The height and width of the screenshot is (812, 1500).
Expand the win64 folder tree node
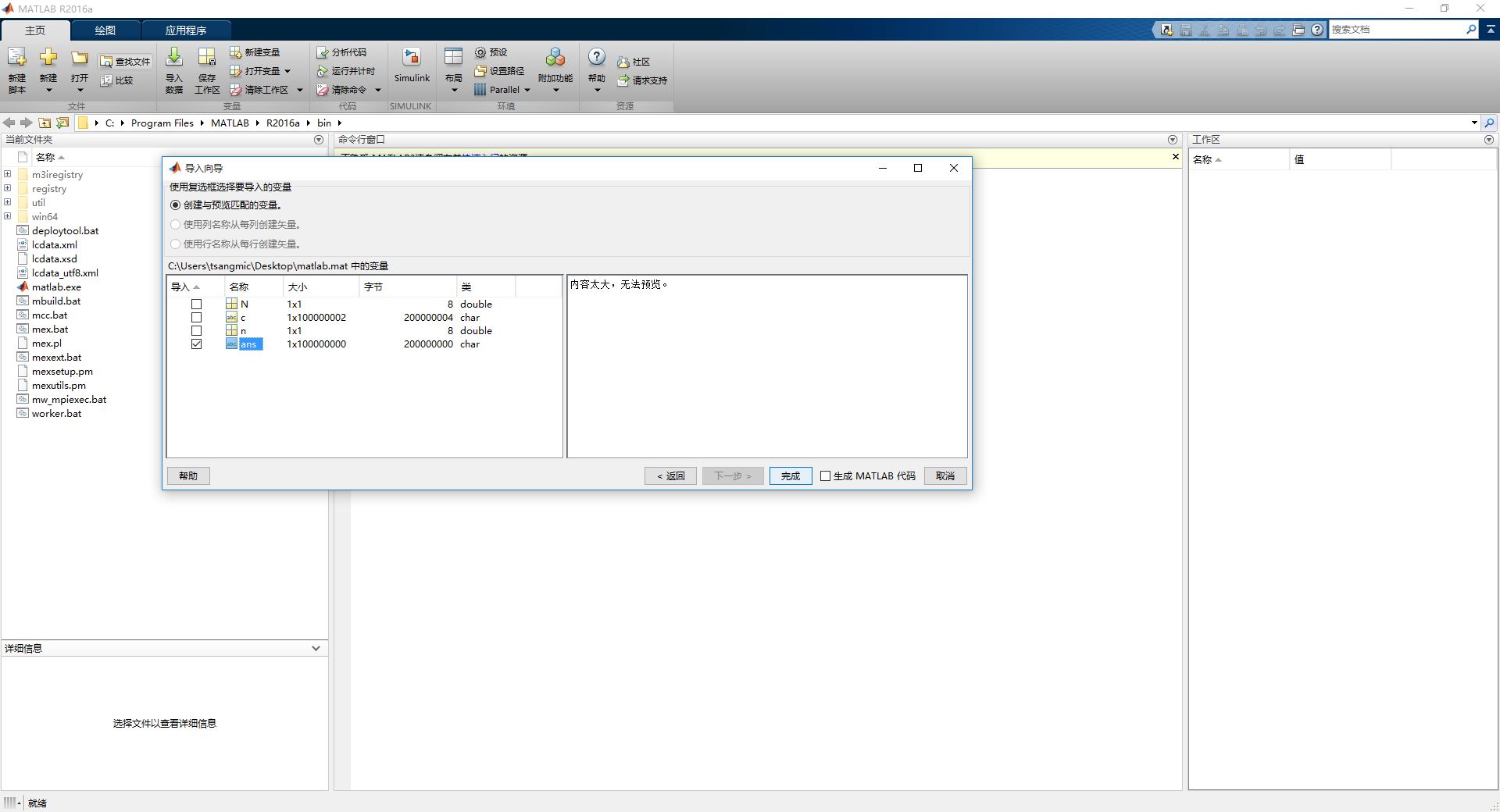[8, 217]
